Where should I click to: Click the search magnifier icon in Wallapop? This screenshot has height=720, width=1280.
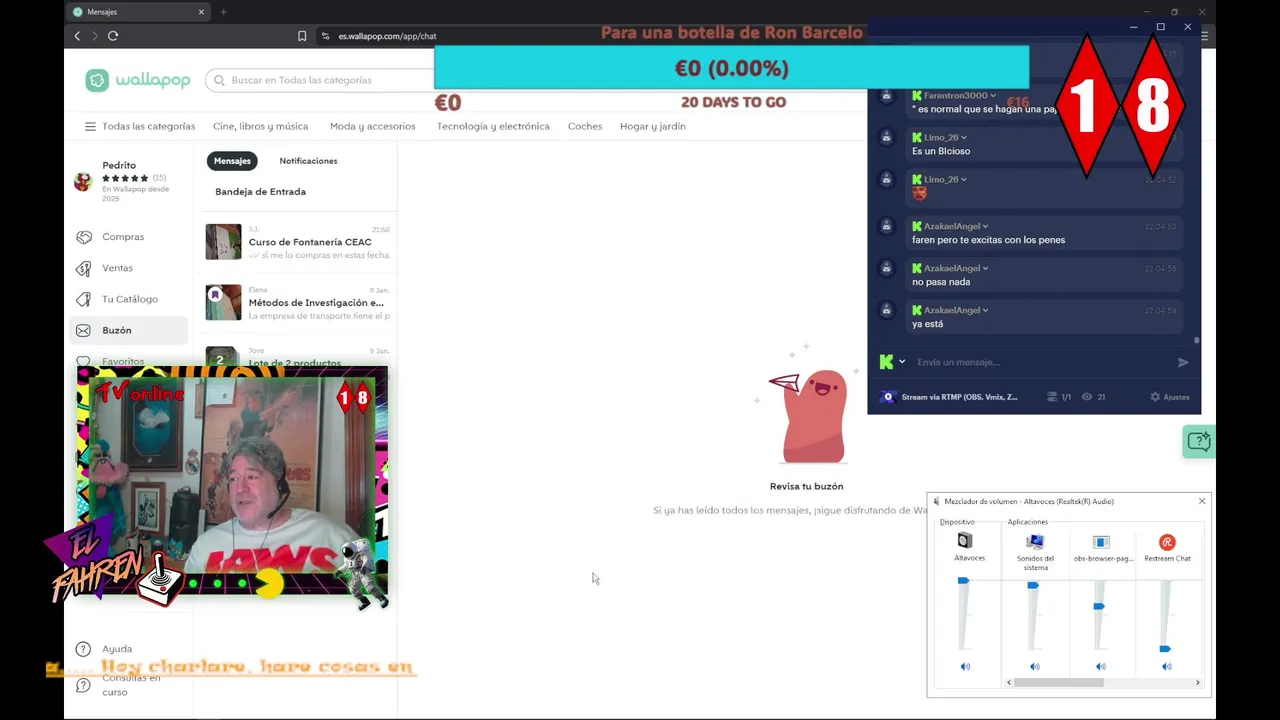point(219,80)
